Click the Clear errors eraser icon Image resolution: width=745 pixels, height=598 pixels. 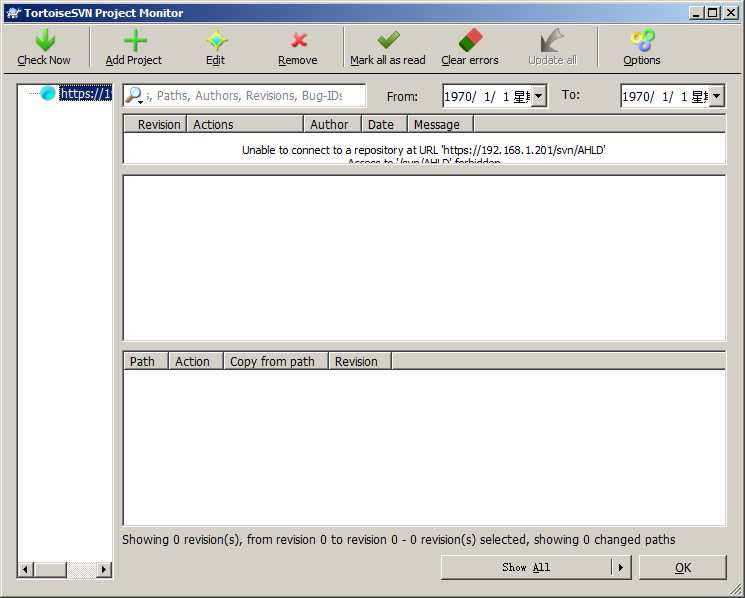coord(470,40)
